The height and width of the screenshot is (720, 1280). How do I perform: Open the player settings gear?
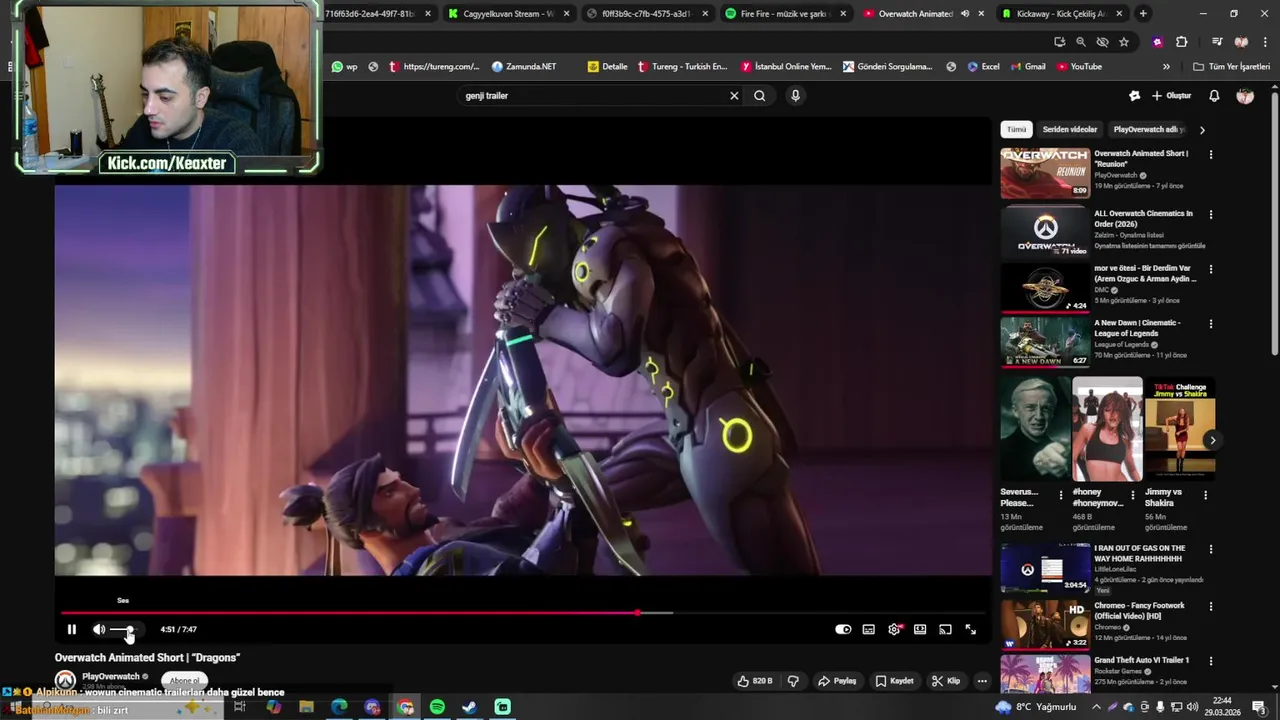coord(894,629)
